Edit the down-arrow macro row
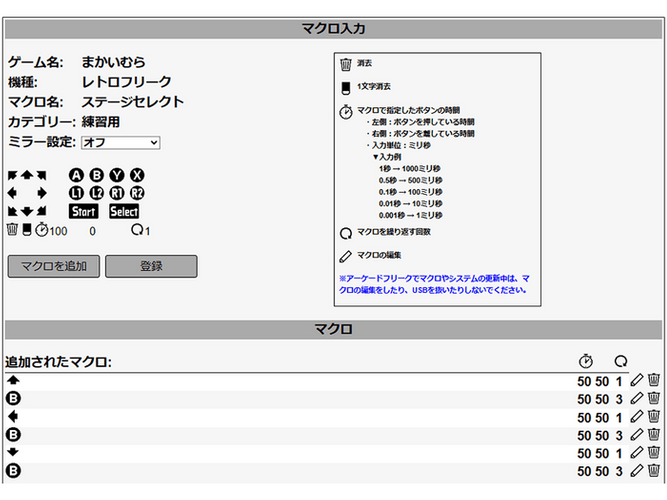 (x=636, y=452)
